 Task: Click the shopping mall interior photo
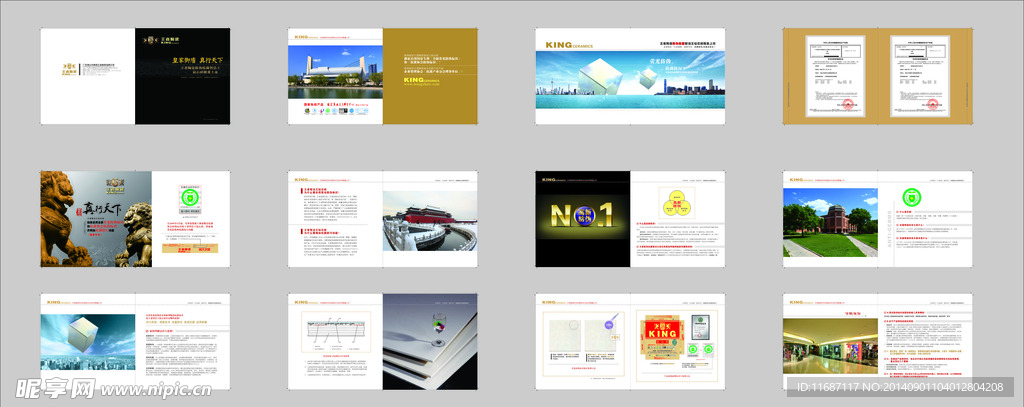[x=830, y=351]
